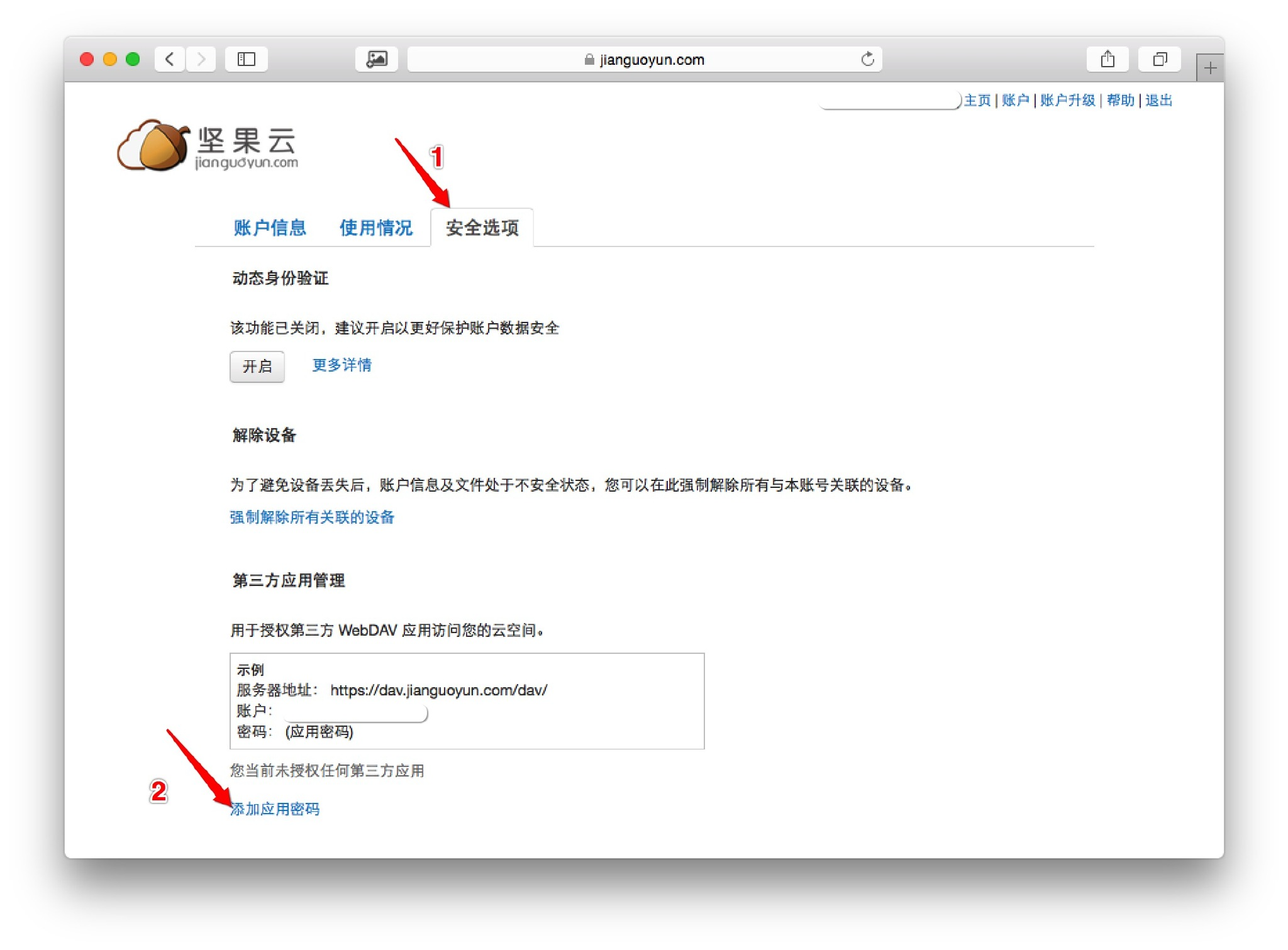Click the 坚果云 acorn logo
The height and width of the screenshot is (950, 1288).
pos(208,145)
